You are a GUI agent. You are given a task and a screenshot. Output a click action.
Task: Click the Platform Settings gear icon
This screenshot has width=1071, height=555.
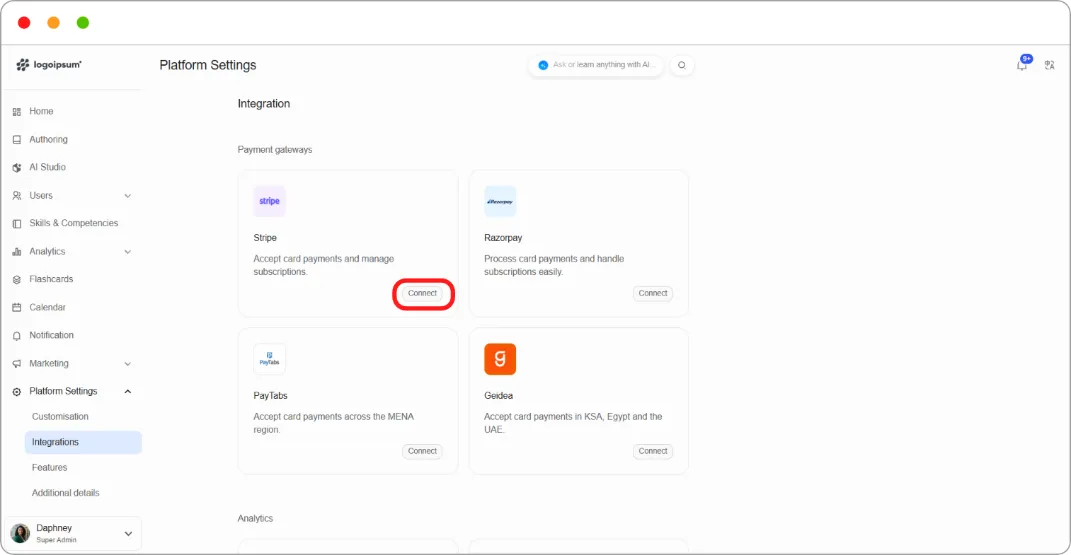pos(17,391)
